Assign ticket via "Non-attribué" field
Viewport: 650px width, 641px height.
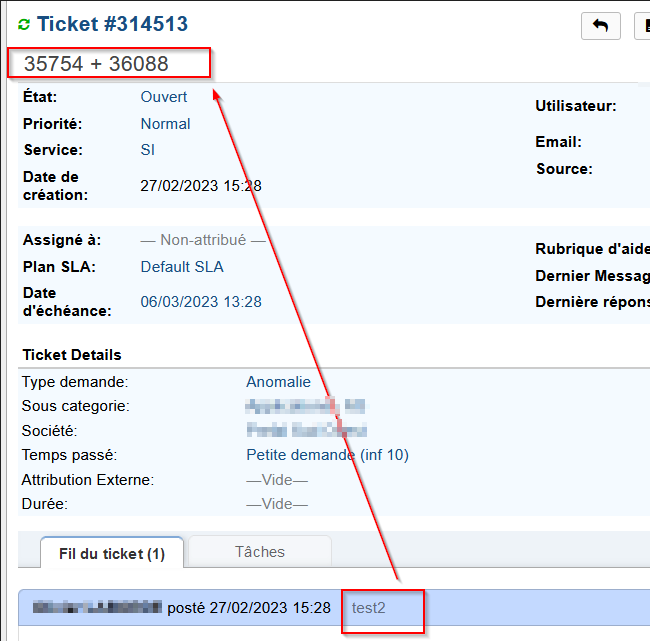point(203,240)
